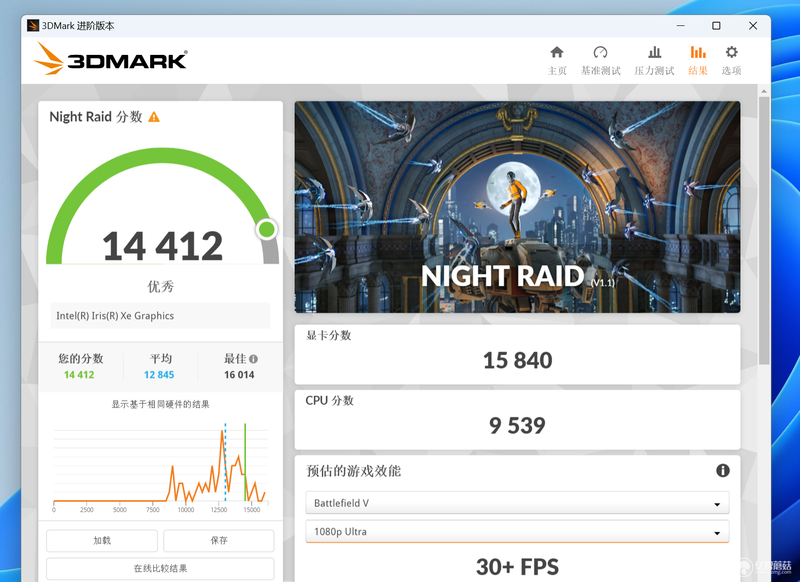The width and height of the screenshot is (800, 582).
Task: Click the info icon for estimated game performance
Action: (x=722, y=470)
